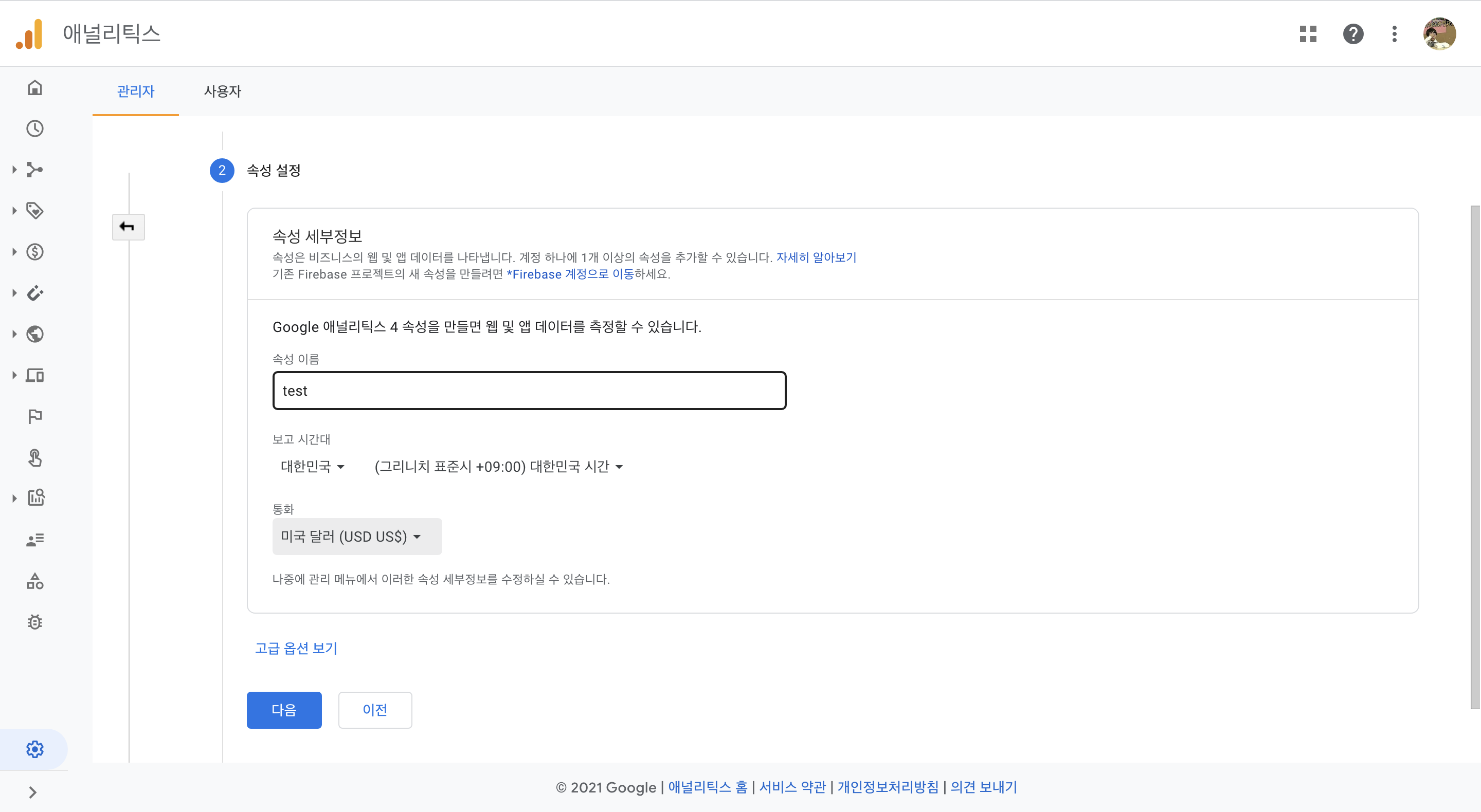
Task: Open the Google apps grid icon
Action: (1307, 34)
